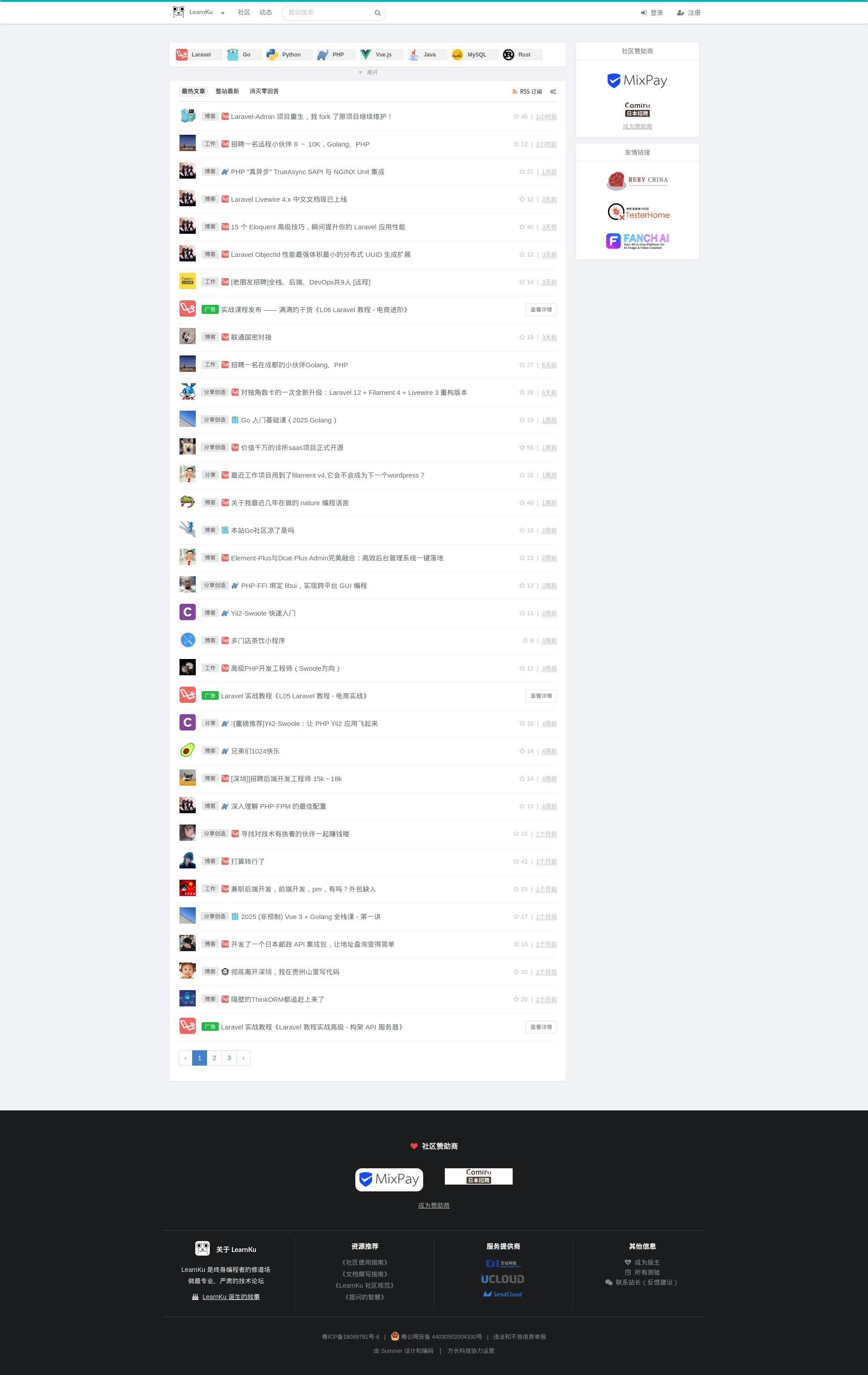Open the Vue.js community icon

[x=366, y=55]
